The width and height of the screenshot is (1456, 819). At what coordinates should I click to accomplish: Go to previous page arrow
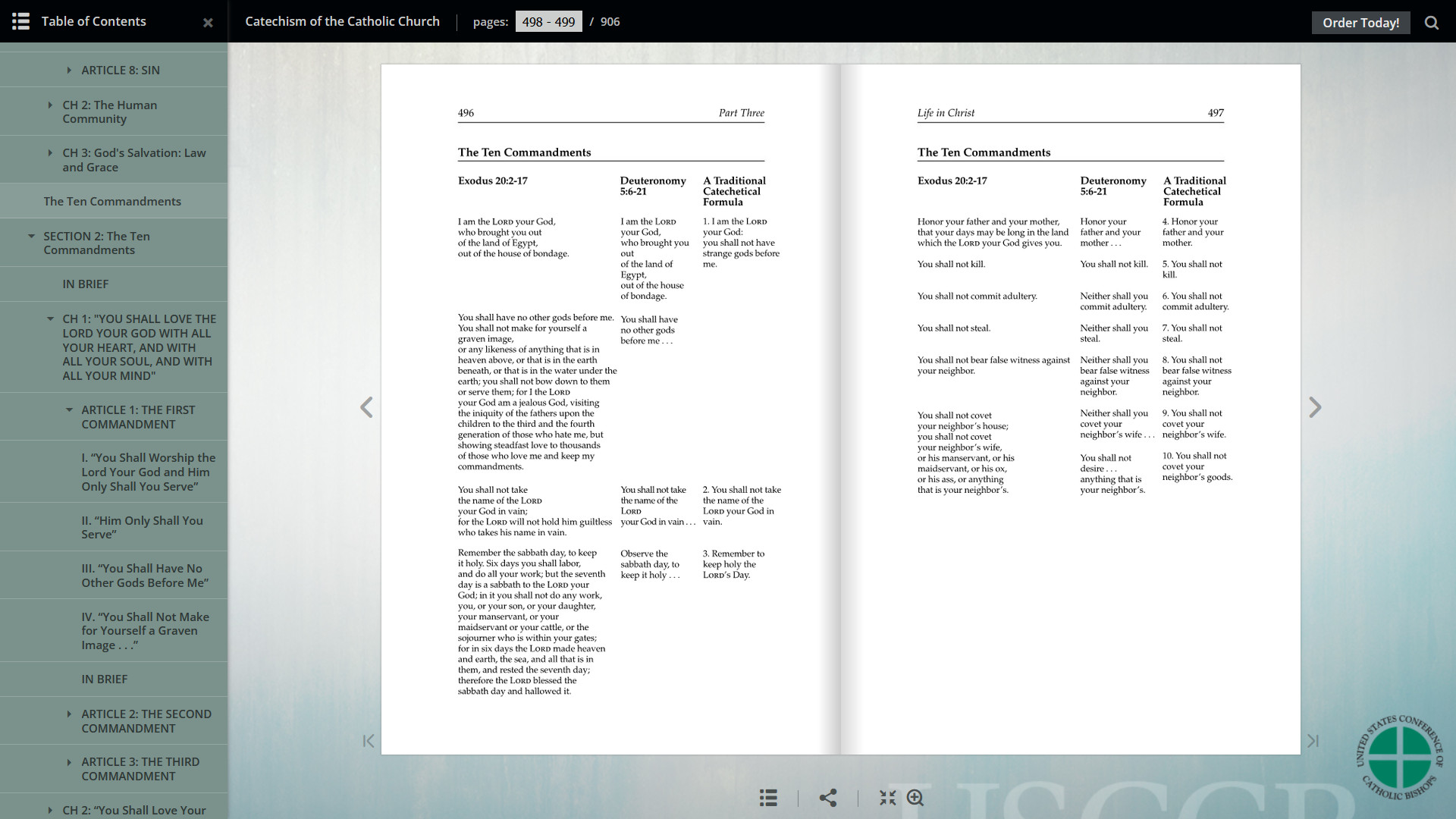tap(366, 407)
